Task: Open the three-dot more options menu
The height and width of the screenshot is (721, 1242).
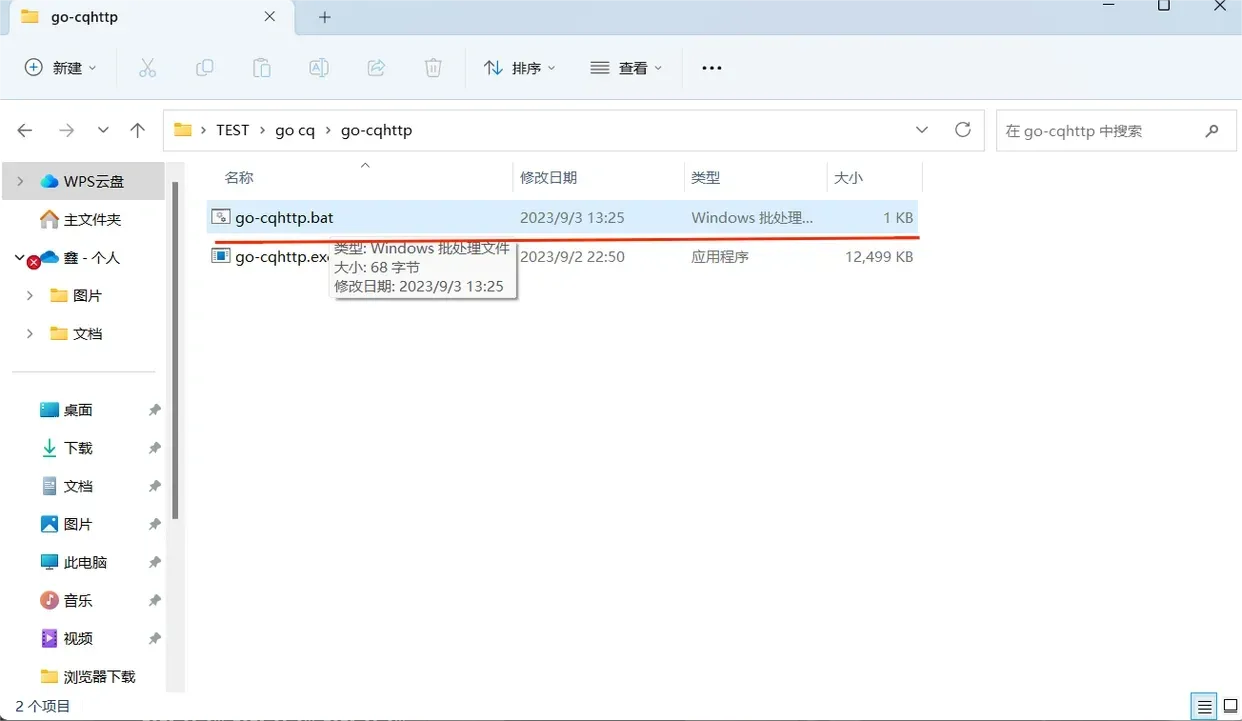Action: (x=711, y=68)
